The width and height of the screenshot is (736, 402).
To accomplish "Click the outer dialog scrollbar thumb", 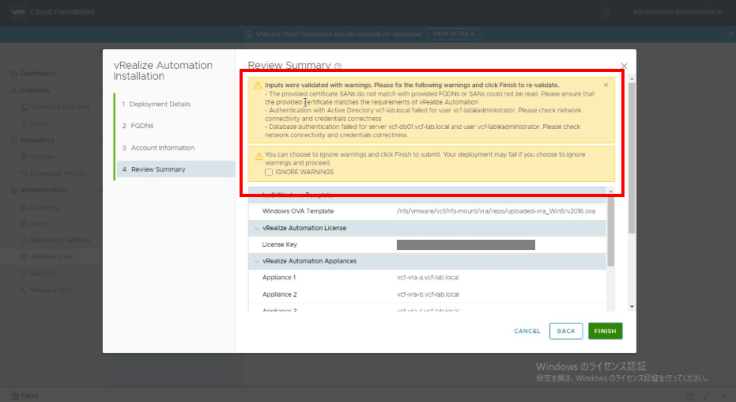I will point(632,158).
